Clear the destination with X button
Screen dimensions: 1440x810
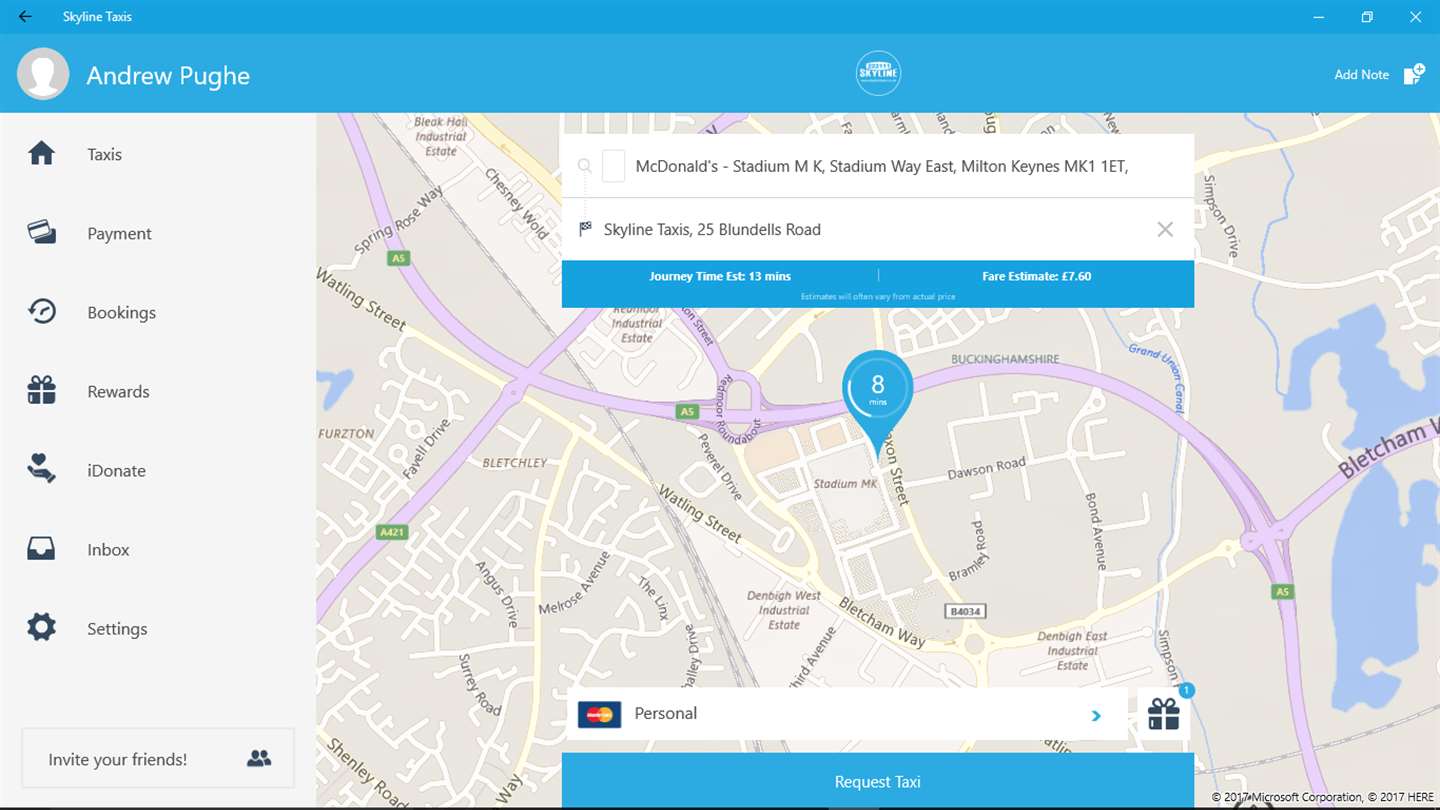(1165, 229)
